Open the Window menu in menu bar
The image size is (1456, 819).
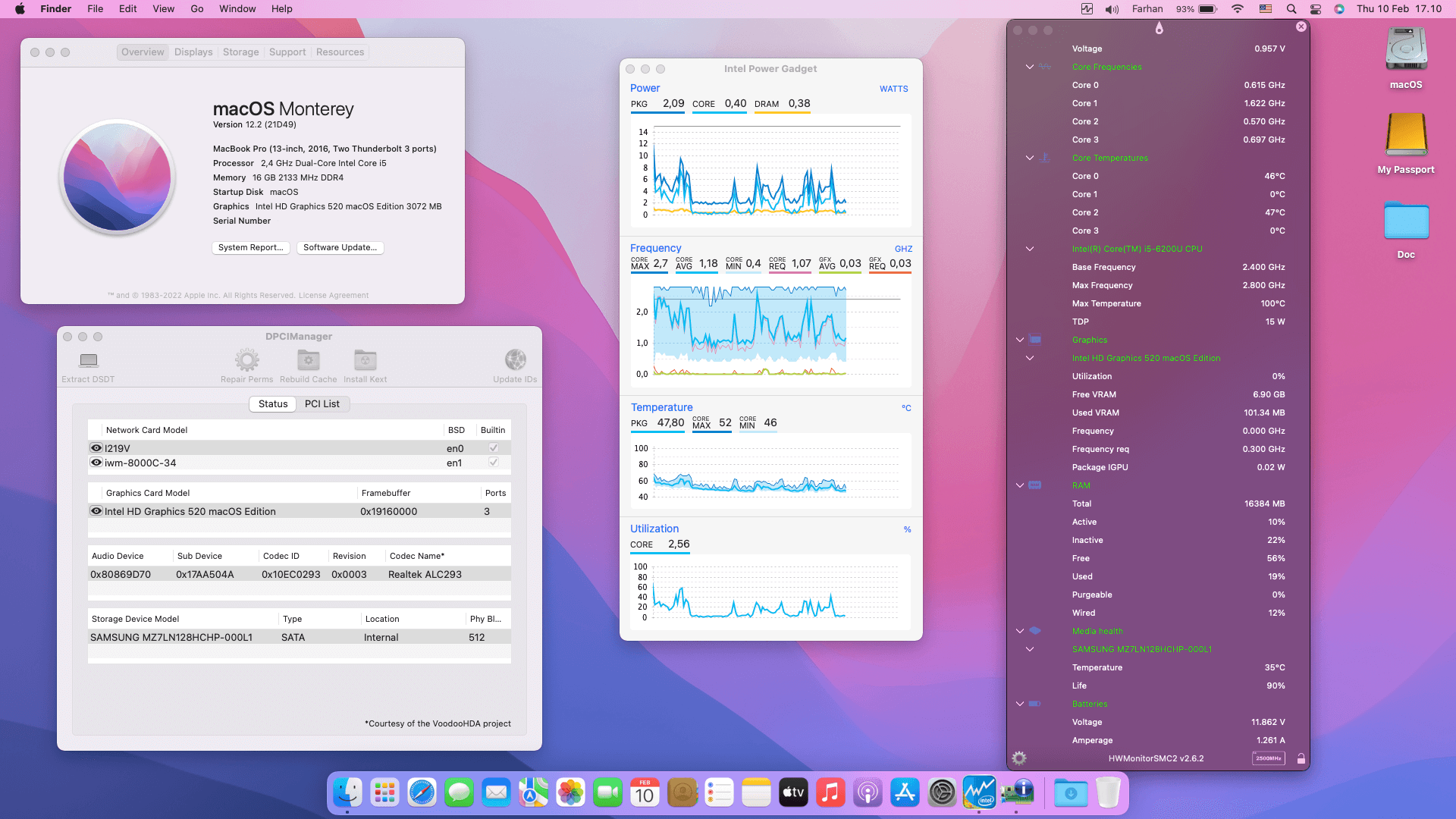click(x=237, y=9)
